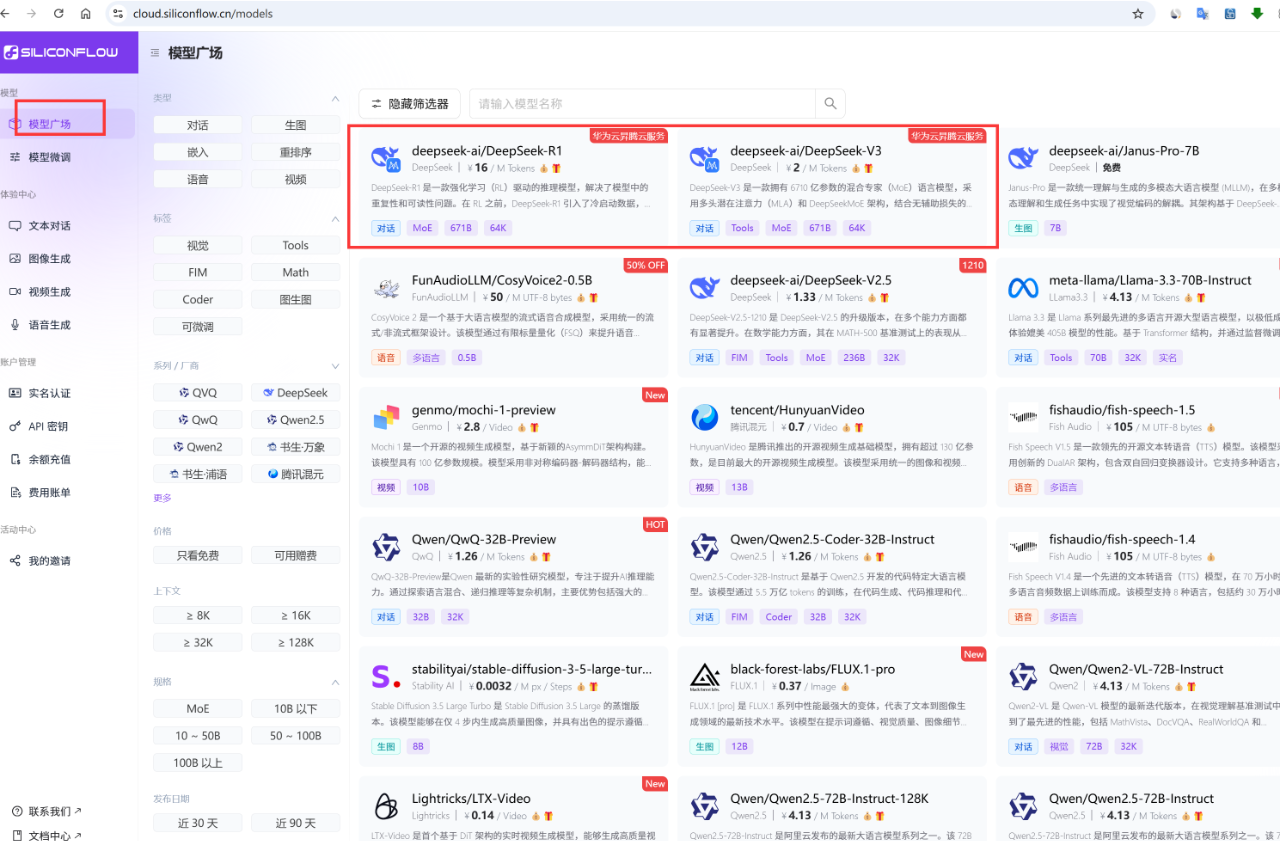
Task: Open 实名认证 in sidebar
Action: click(67, 393)
